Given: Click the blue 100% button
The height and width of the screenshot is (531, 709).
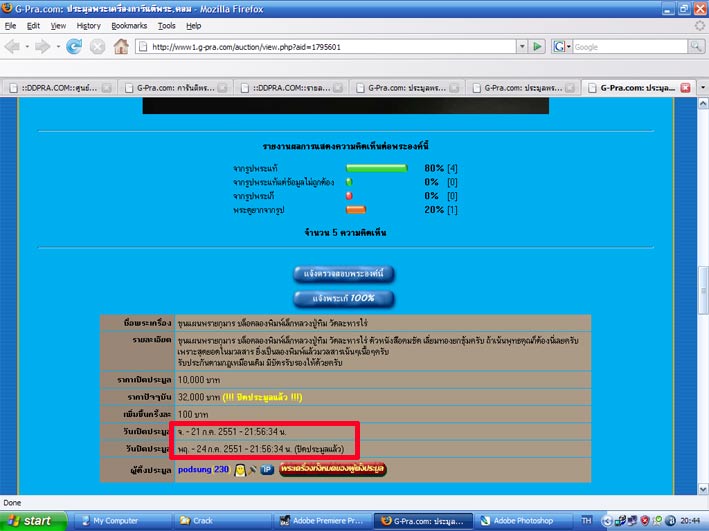Looking at the screenshot, I should click(344, 298).
